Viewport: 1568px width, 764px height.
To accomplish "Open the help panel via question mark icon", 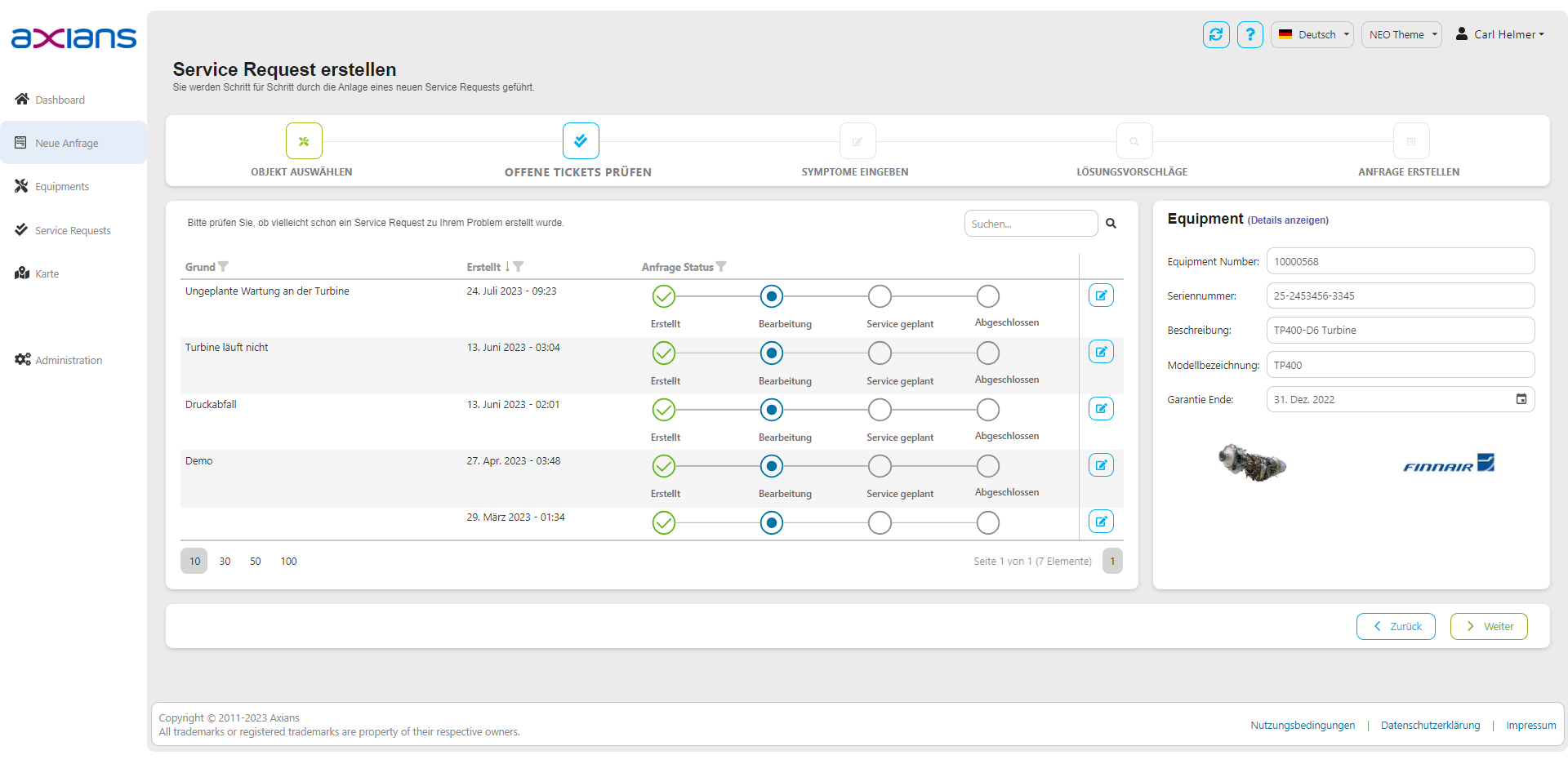I will pyautogui.click(x=1250, y=34).
